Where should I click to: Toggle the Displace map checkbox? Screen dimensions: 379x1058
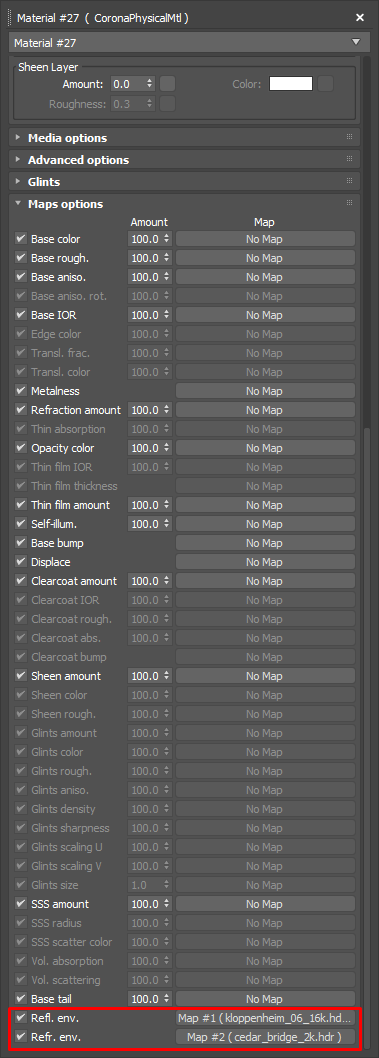coord(21,562)
